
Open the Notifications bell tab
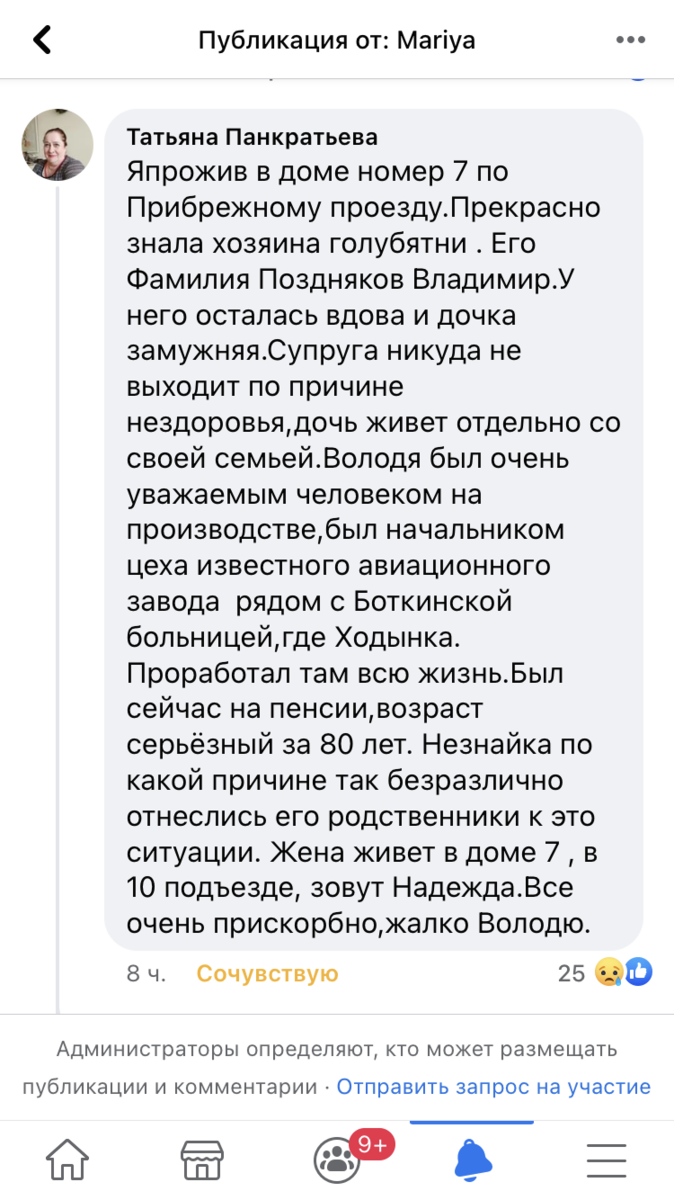472,1160
